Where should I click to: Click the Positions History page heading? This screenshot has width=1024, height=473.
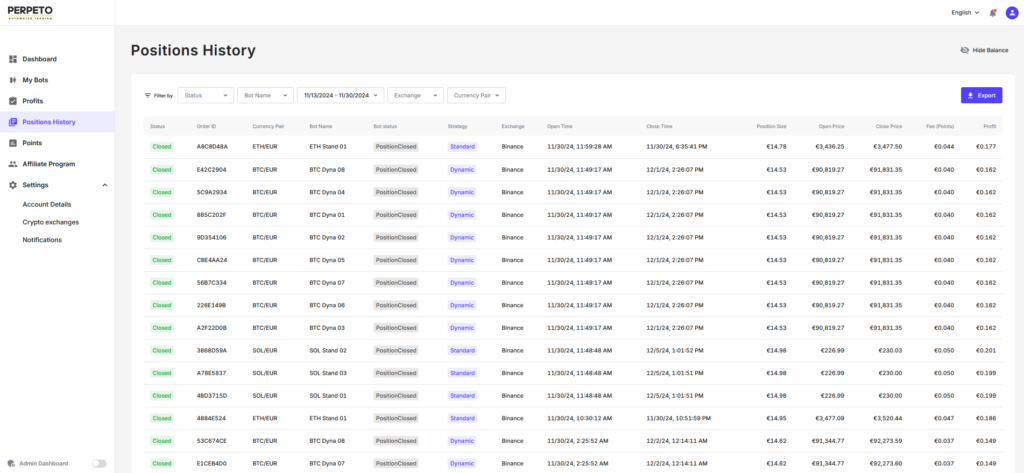[x=193, y=50]
